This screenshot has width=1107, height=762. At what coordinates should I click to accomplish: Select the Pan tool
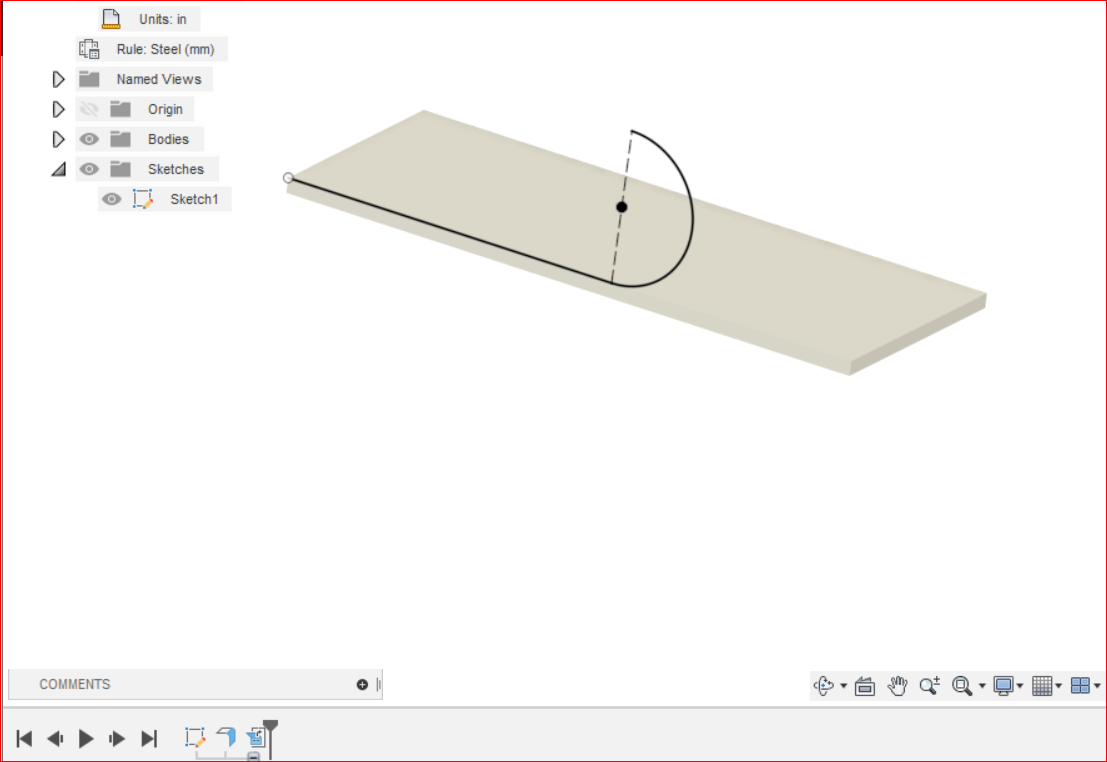point(897,686)
